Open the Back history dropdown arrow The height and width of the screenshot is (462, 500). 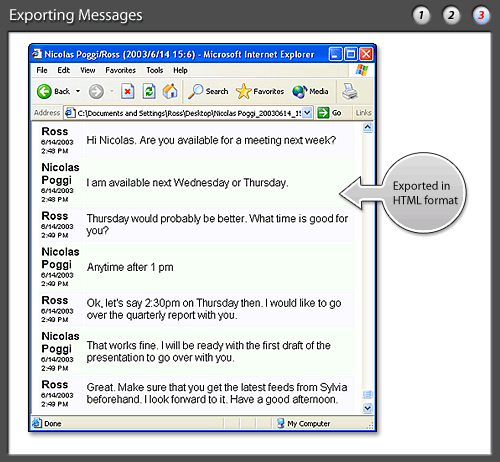coord(78,91)
